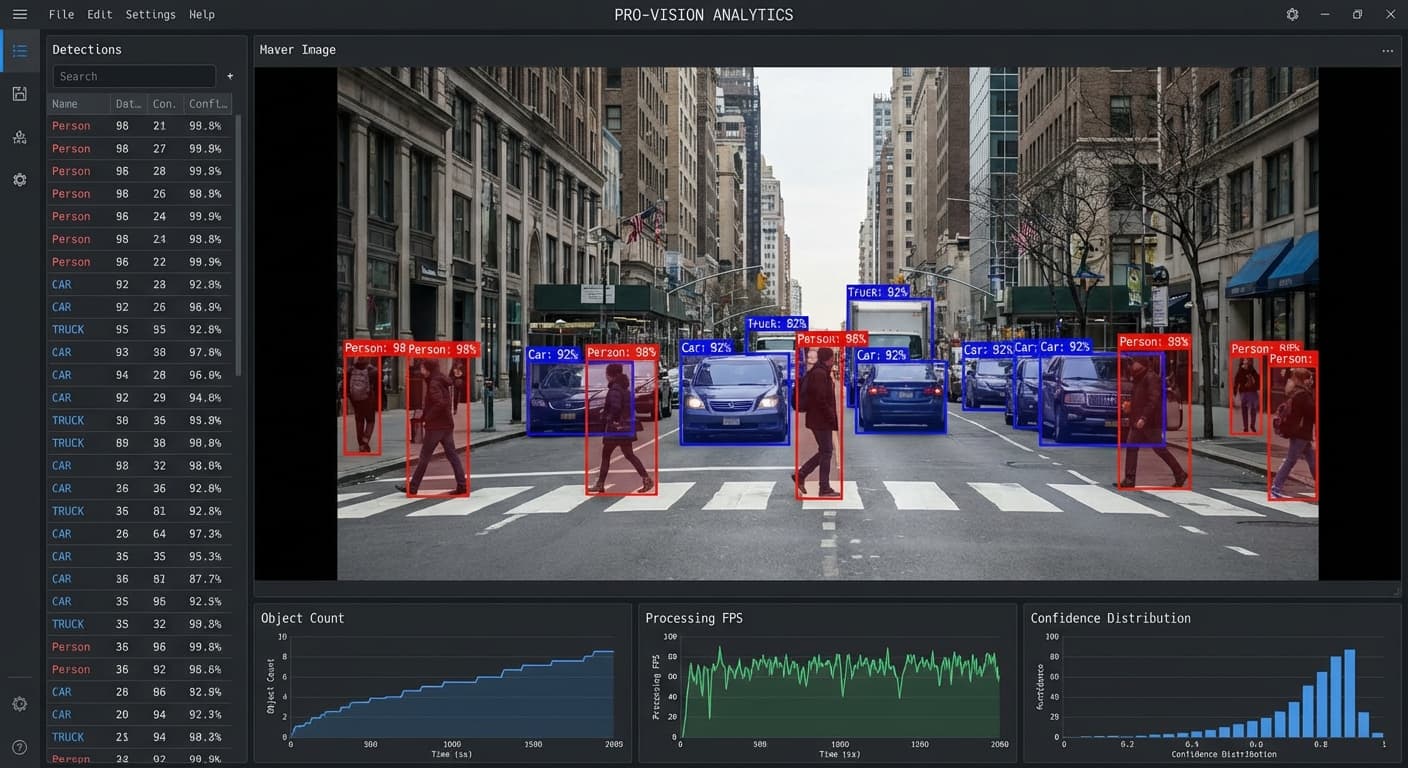This screenshot has height=768, width=1408.
Task: Select the TRUCK row with 98.3% confidence
Action: (x=140, y=737)
